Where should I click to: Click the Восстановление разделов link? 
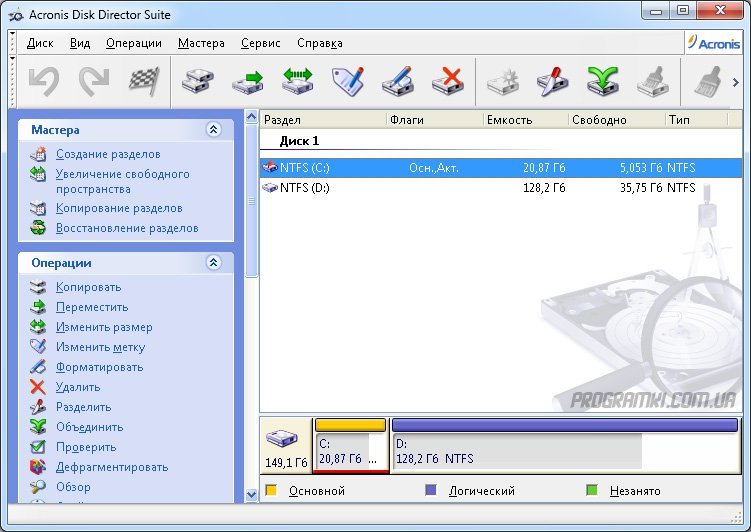coord(126,228)
